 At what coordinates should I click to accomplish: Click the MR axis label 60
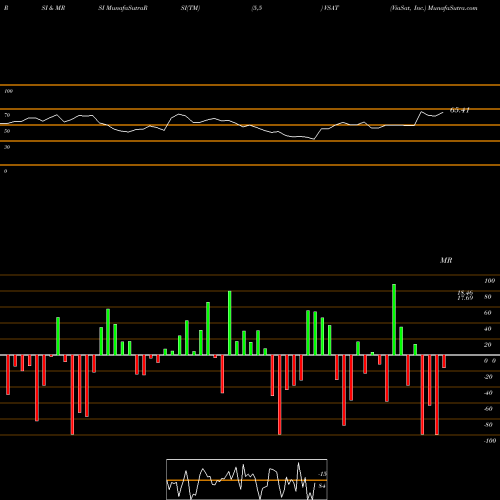(488, 313)
